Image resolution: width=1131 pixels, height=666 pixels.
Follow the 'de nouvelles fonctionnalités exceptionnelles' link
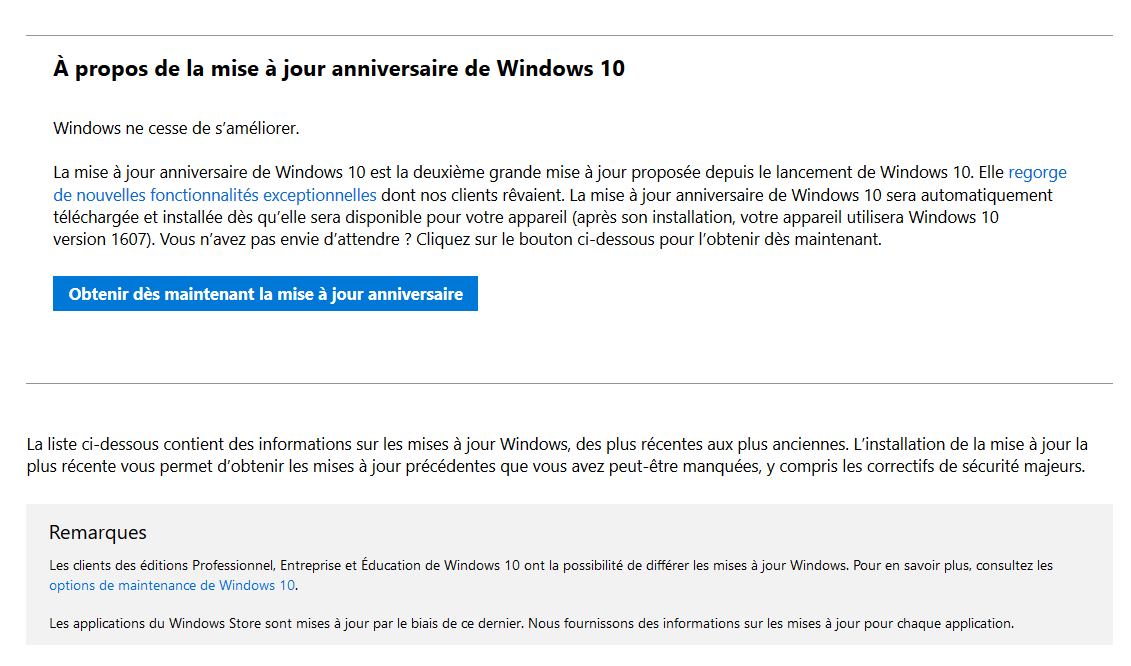[x=214, y=195]
